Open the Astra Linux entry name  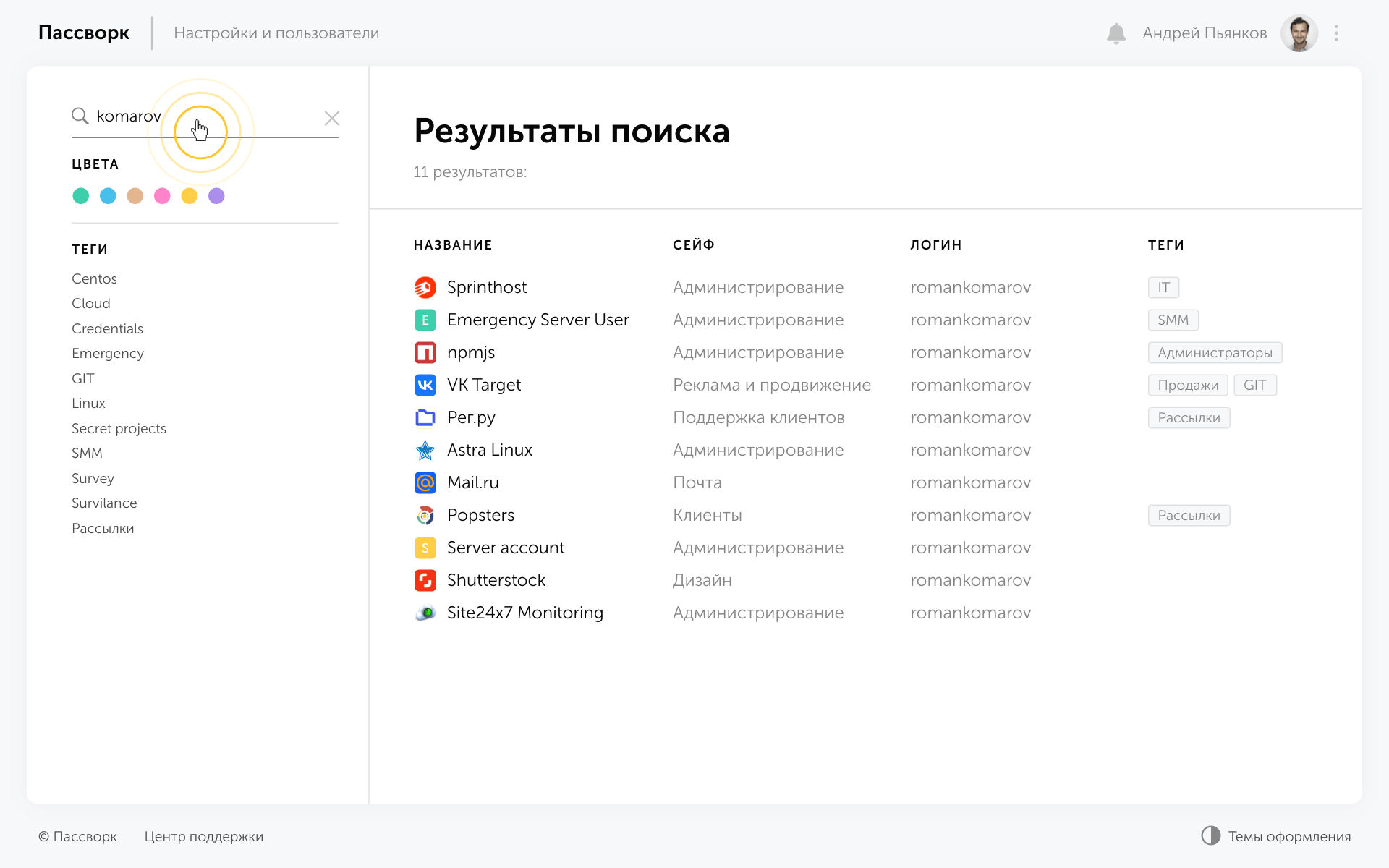coord(490,450)
